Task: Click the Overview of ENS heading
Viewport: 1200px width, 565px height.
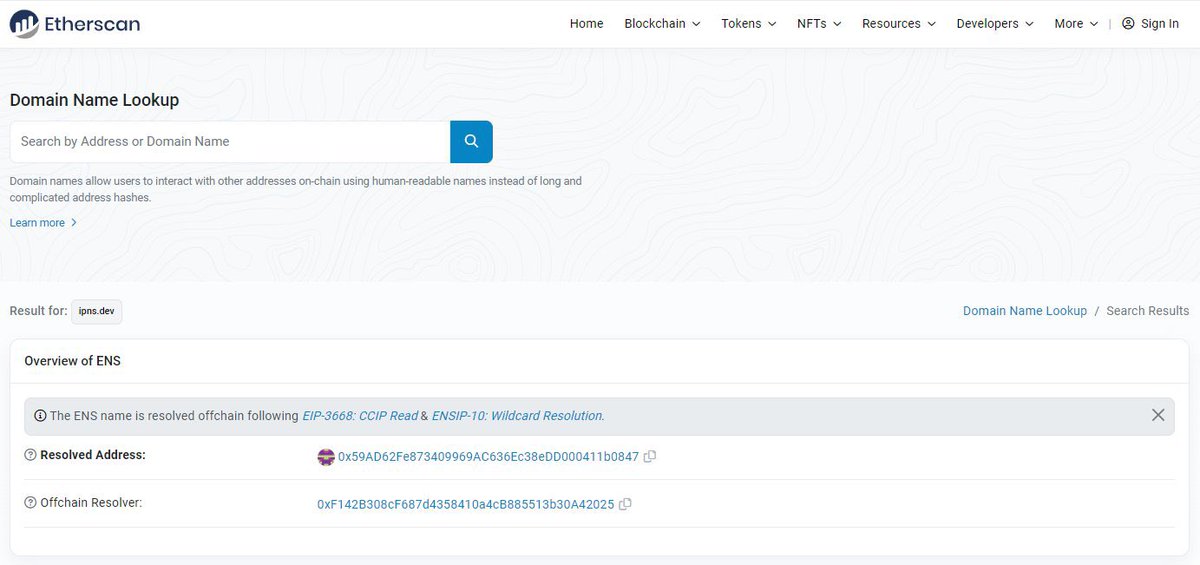Action: [72, 361]
